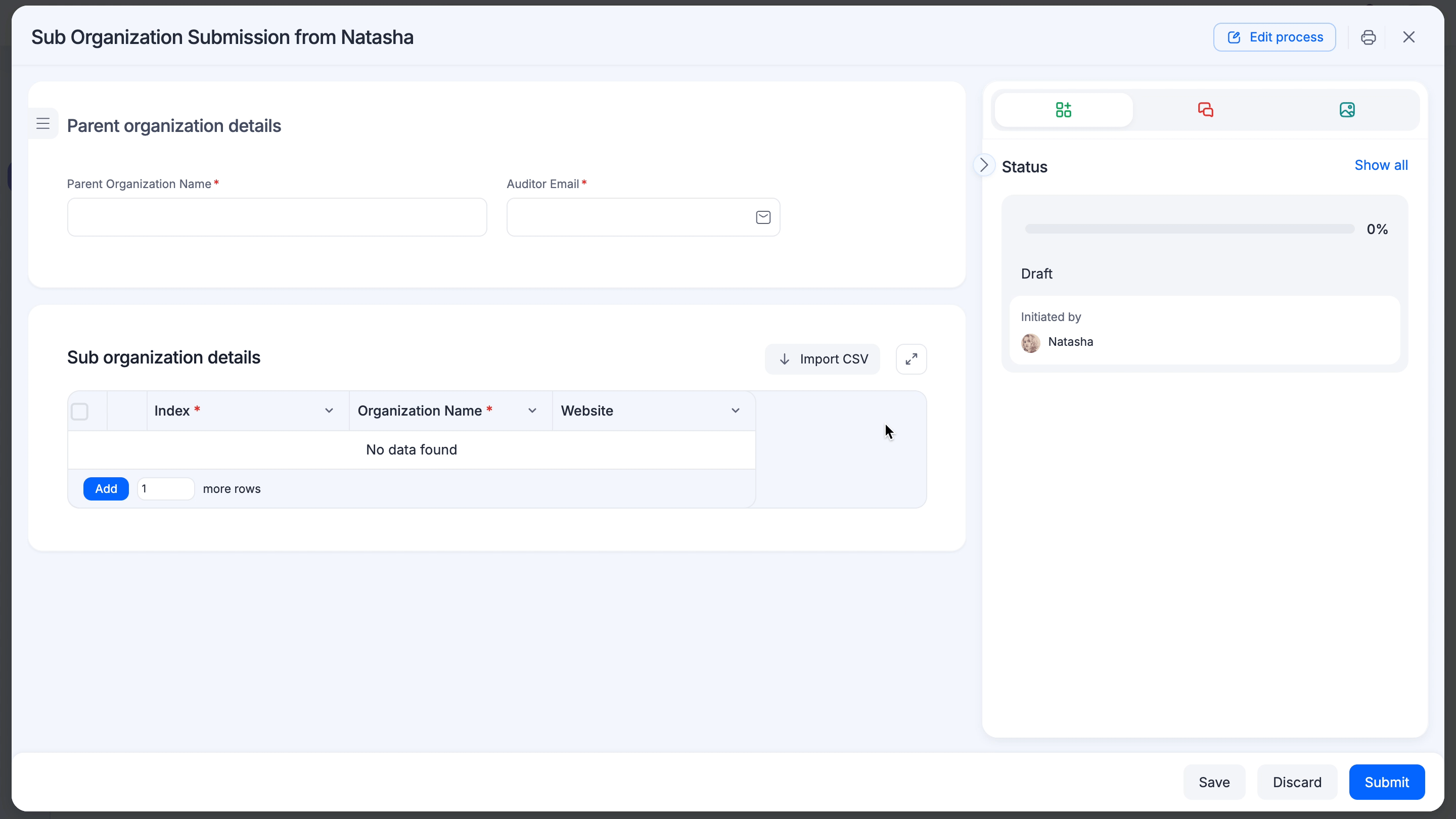Focus the Parent Organization Name field

(277, 217)
